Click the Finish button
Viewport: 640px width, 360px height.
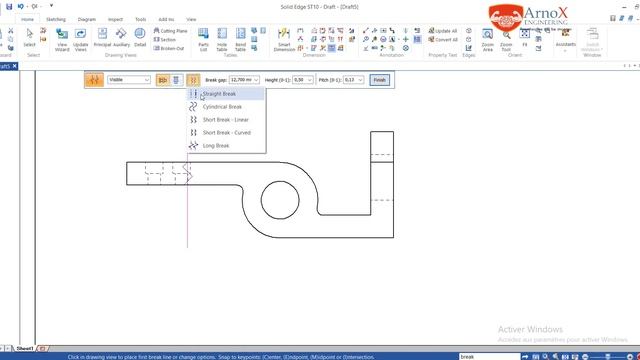pos(380,80)
